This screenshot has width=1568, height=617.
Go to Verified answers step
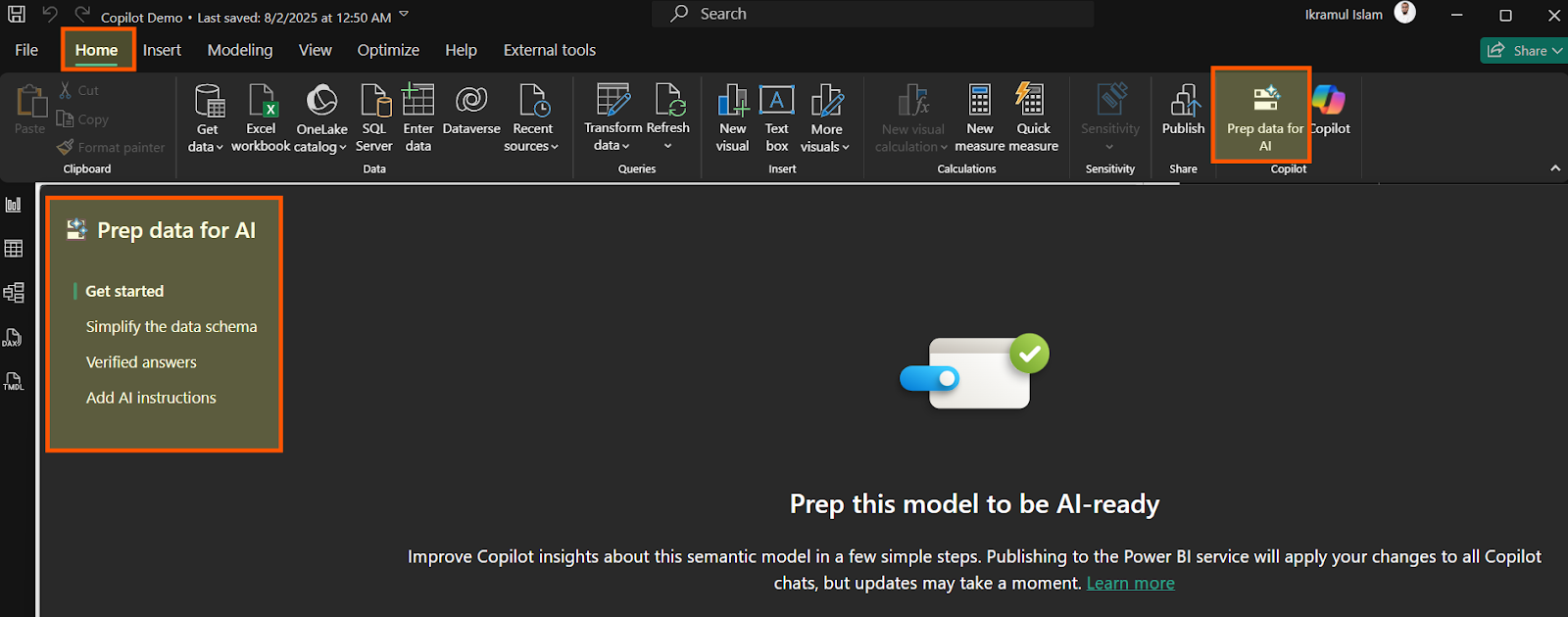click(141, 362)
